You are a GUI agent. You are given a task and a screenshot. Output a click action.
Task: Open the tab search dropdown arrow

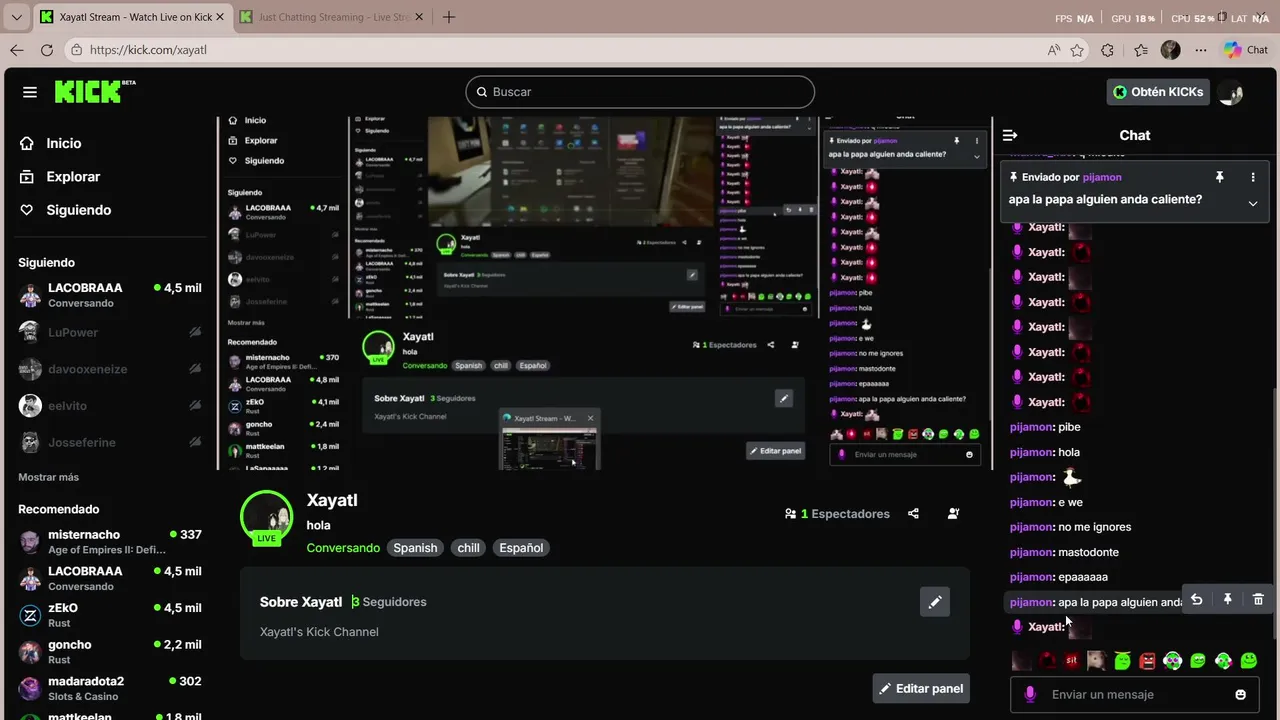click(17, 17)
